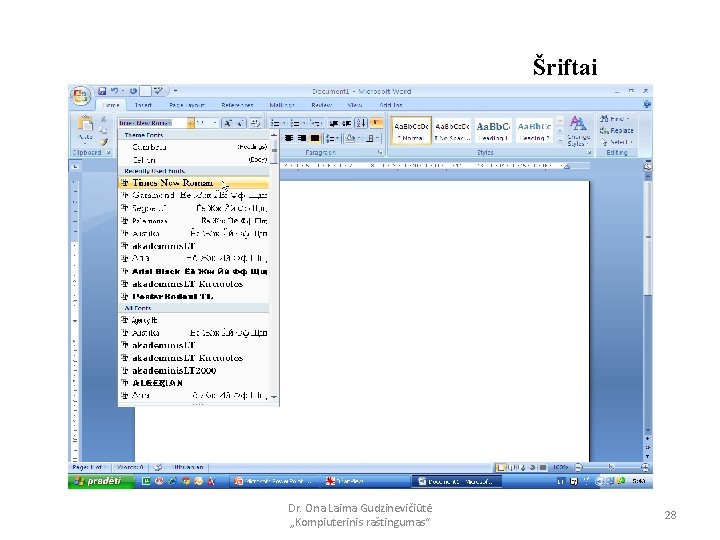Click the Zoom In plus button
Image resolution: width=720 pixels, height=540 pixels.
click(x=645, y=467)
